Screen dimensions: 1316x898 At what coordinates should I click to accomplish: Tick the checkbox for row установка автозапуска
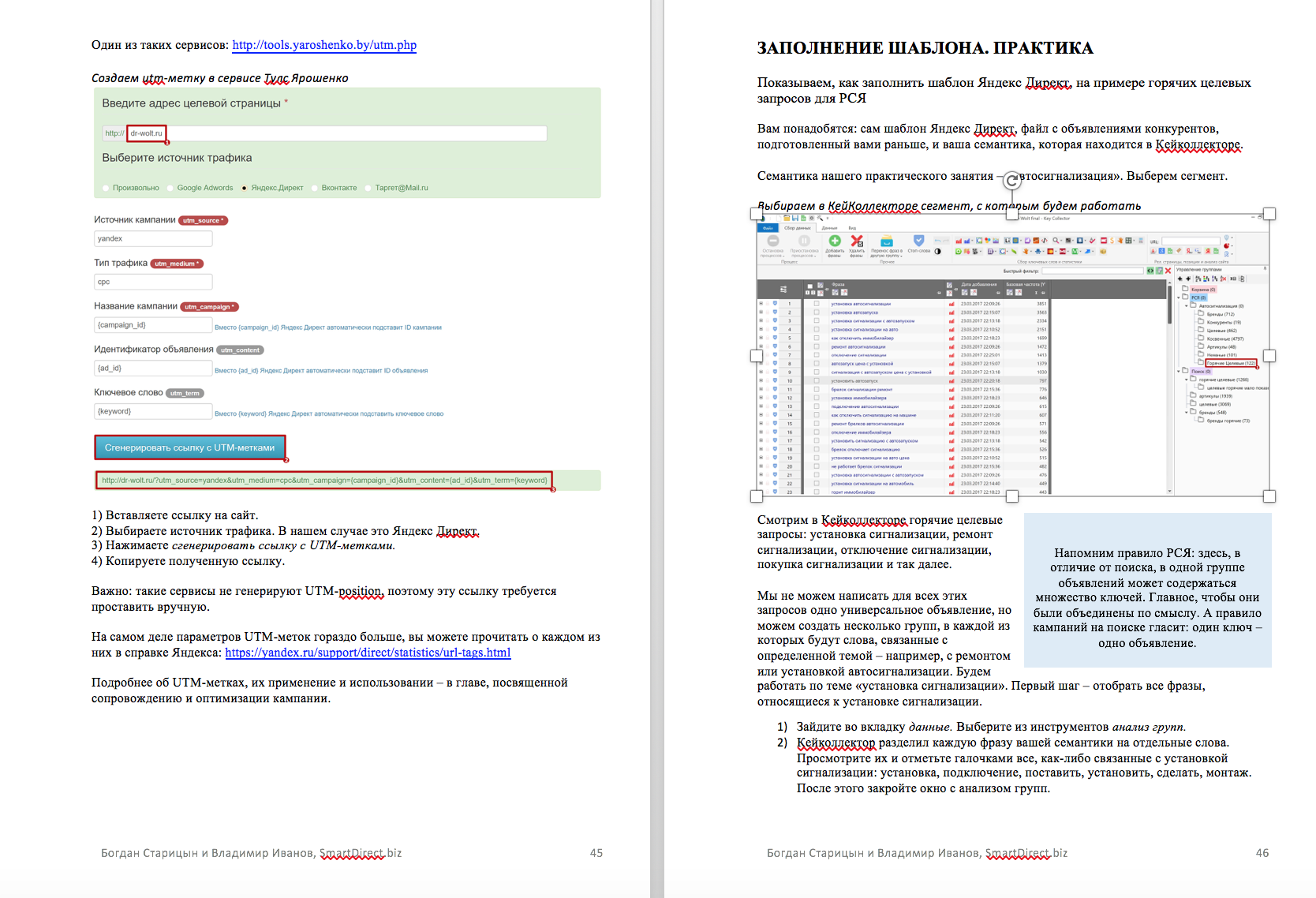coord(817,312)
